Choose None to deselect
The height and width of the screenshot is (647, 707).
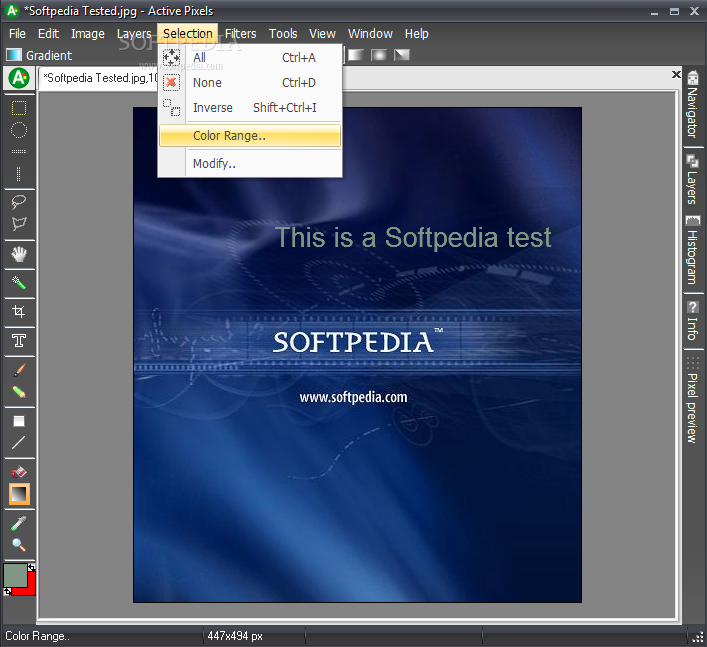pyautogui.click(x=250, y=83)
